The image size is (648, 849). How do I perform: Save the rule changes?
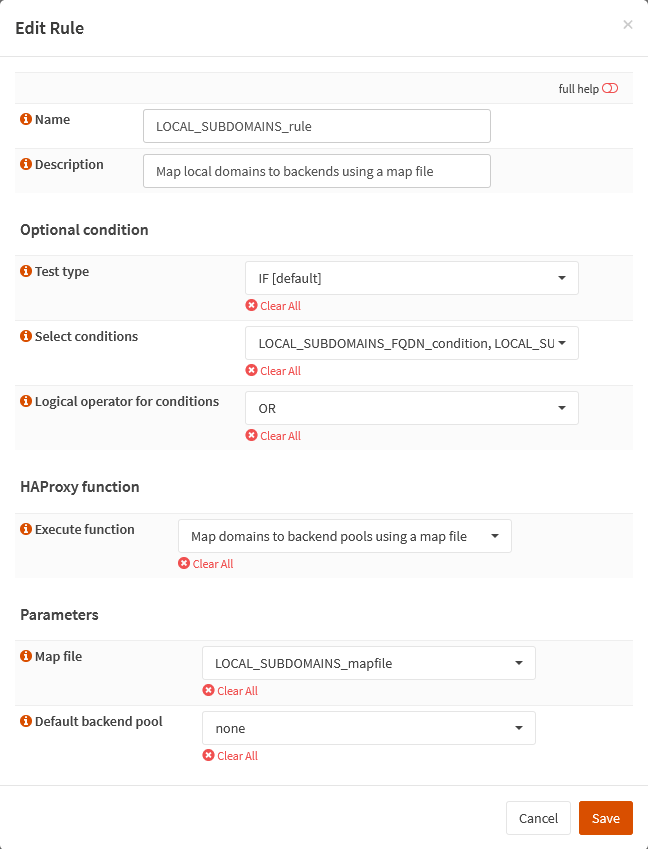pos(605,818)
